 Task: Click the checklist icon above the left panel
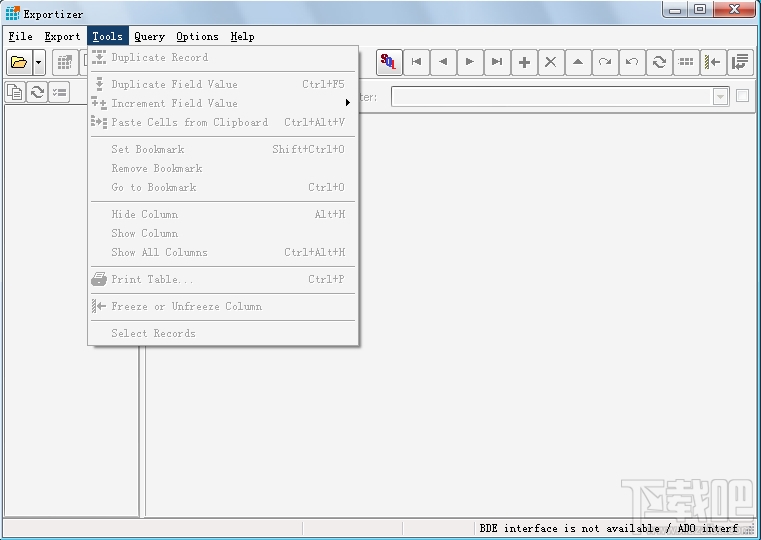[59, 92]
